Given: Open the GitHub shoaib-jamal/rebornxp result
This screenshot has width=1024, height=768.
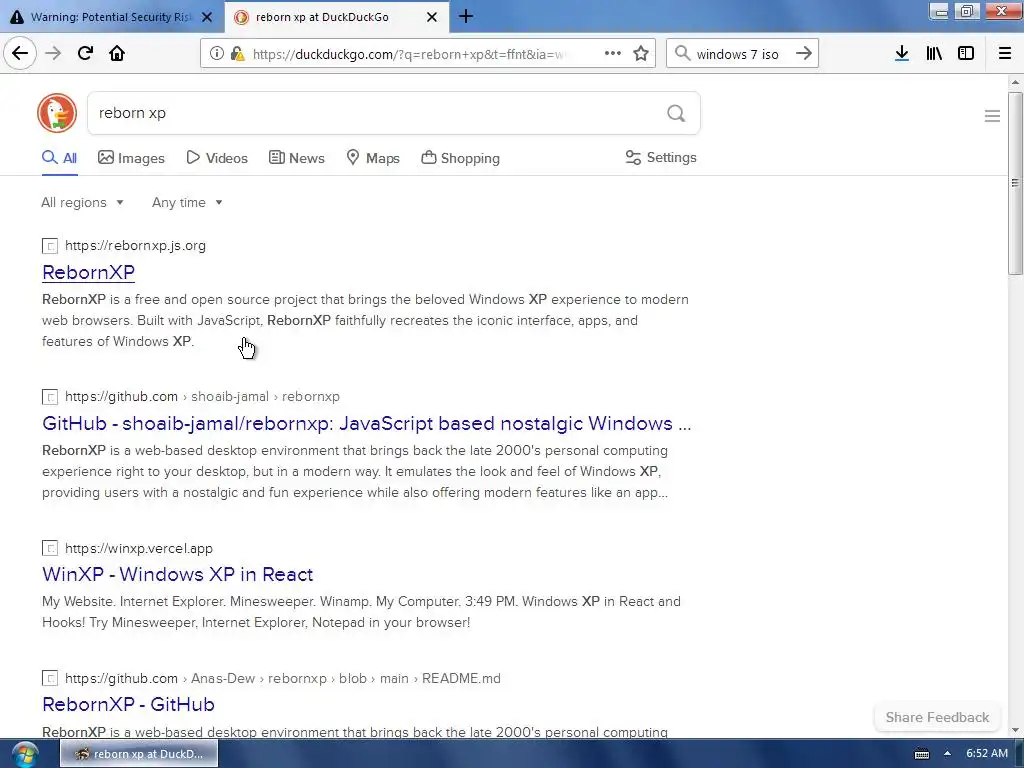Looking at the screenshot, I should coord(366,423).
